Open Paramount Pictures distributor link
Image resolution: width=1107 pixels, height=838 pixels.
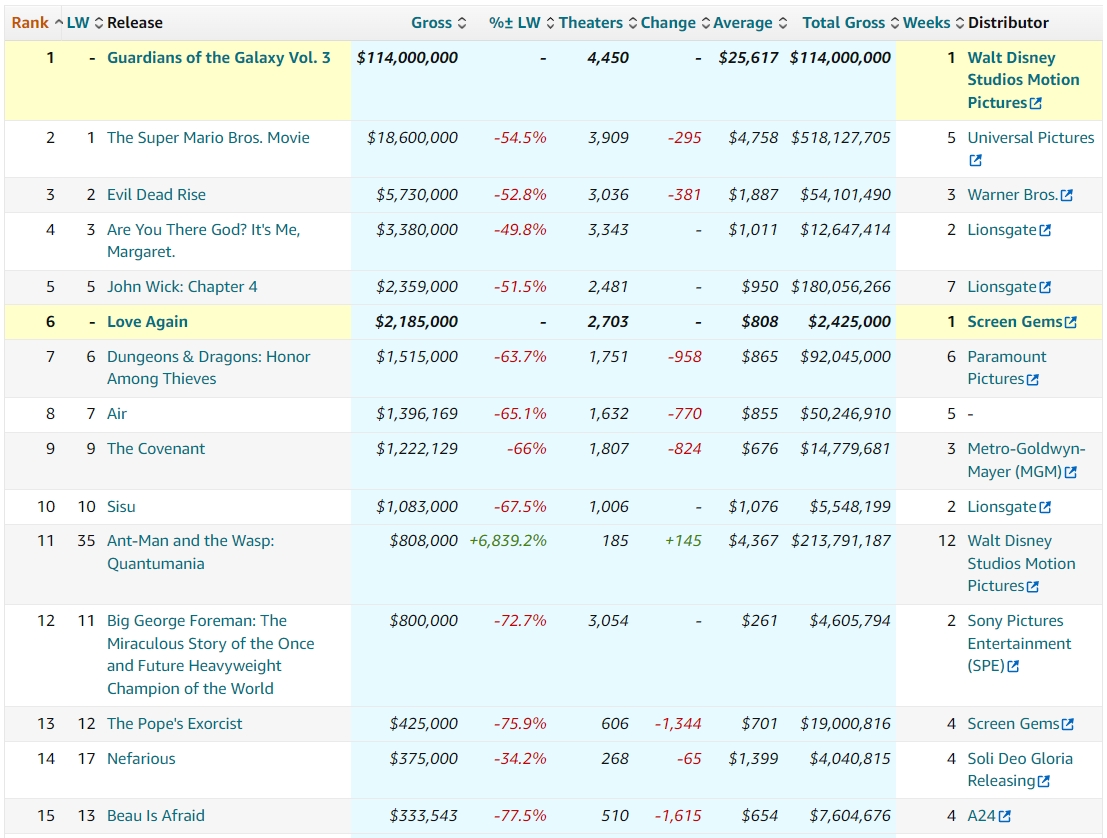(x=1007, y=368)
